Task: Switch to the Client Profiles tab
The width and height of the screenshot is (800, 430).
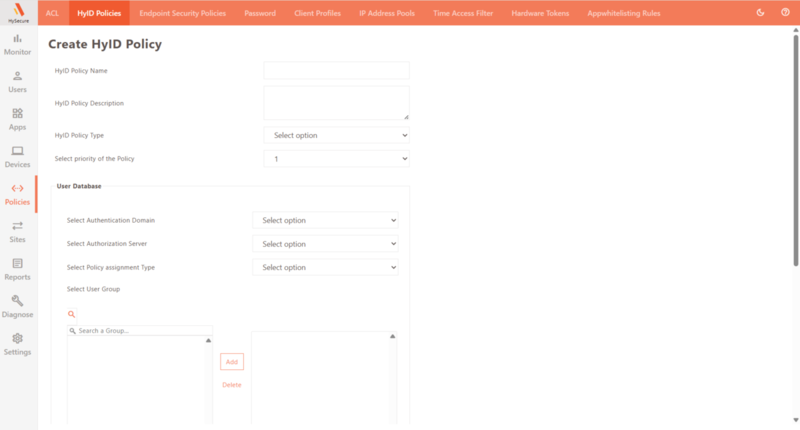Action: (317, 13)
